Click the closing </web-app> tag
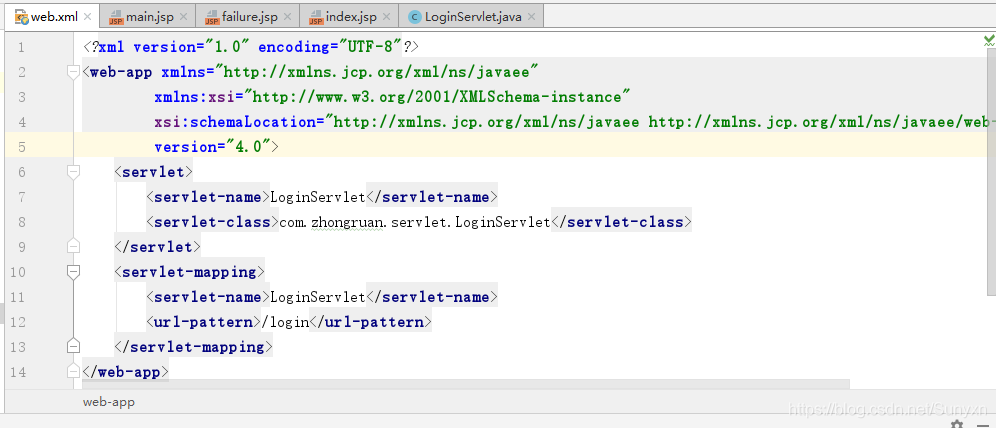The width and height of the screenshot is (996, 428). [126, 371]
